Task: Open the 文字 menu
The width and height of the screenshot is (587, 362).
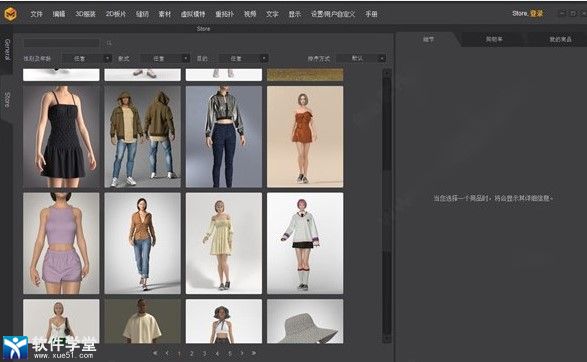Action: tap(272, 14)
